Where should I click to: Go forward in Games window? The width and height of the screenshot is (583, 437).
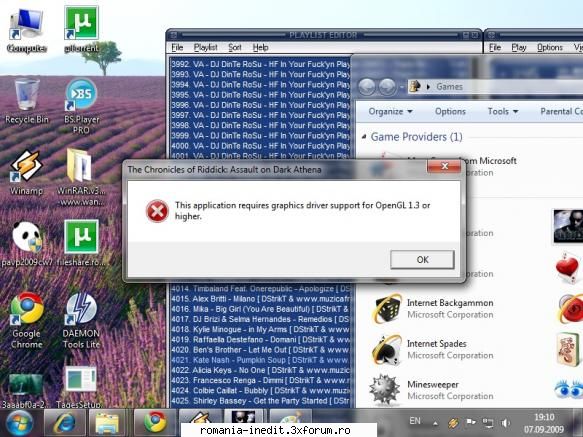[387, 87]
